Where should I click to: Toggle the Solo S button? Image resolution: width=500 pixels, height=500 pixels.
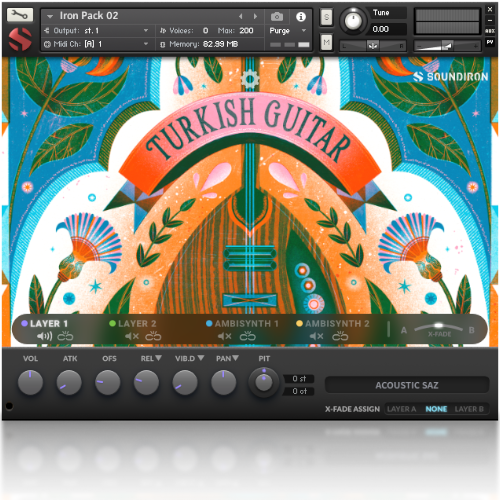326,17
